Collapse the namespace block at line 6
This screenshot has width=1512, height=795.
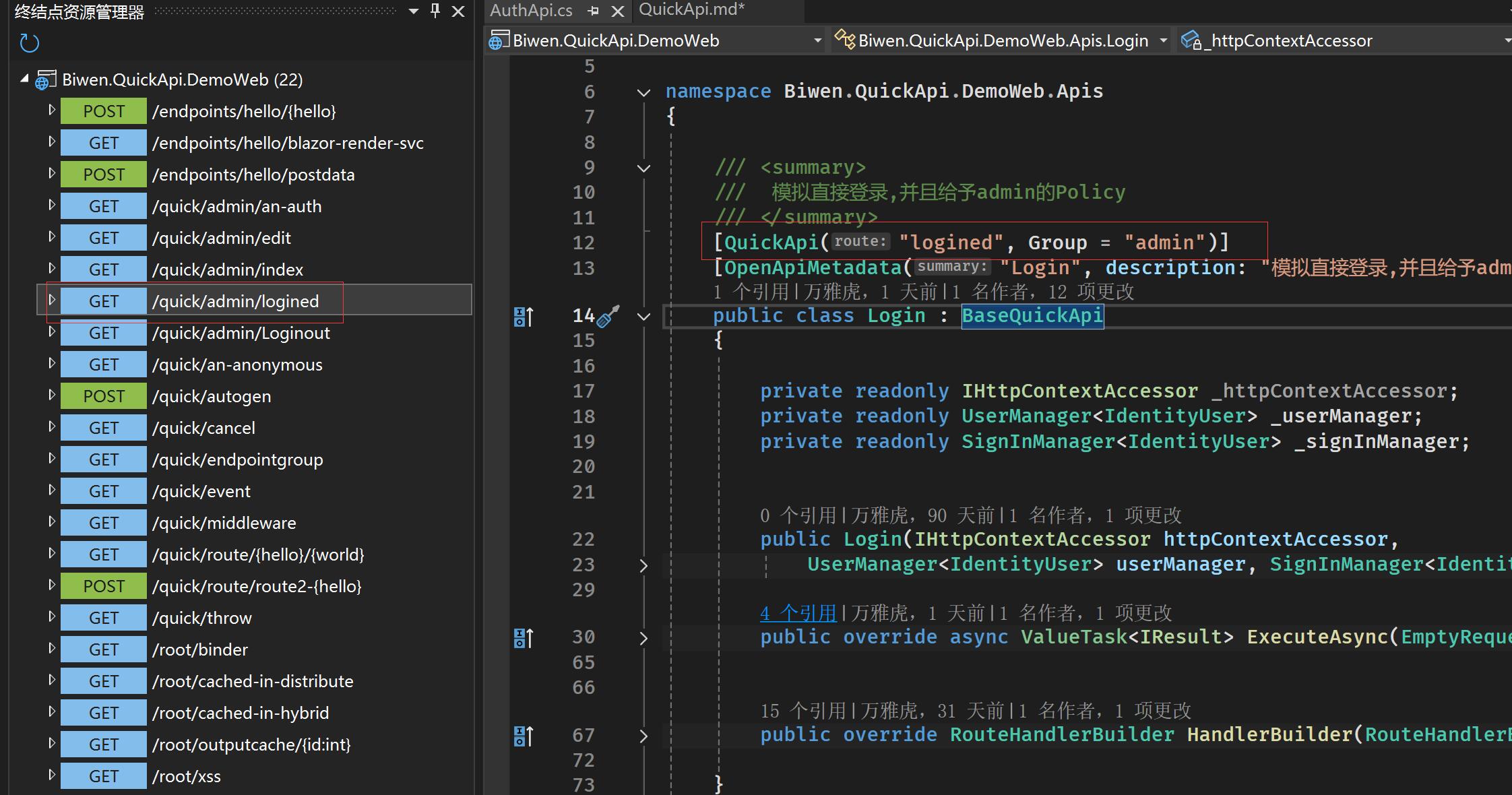tap(643, 92)
